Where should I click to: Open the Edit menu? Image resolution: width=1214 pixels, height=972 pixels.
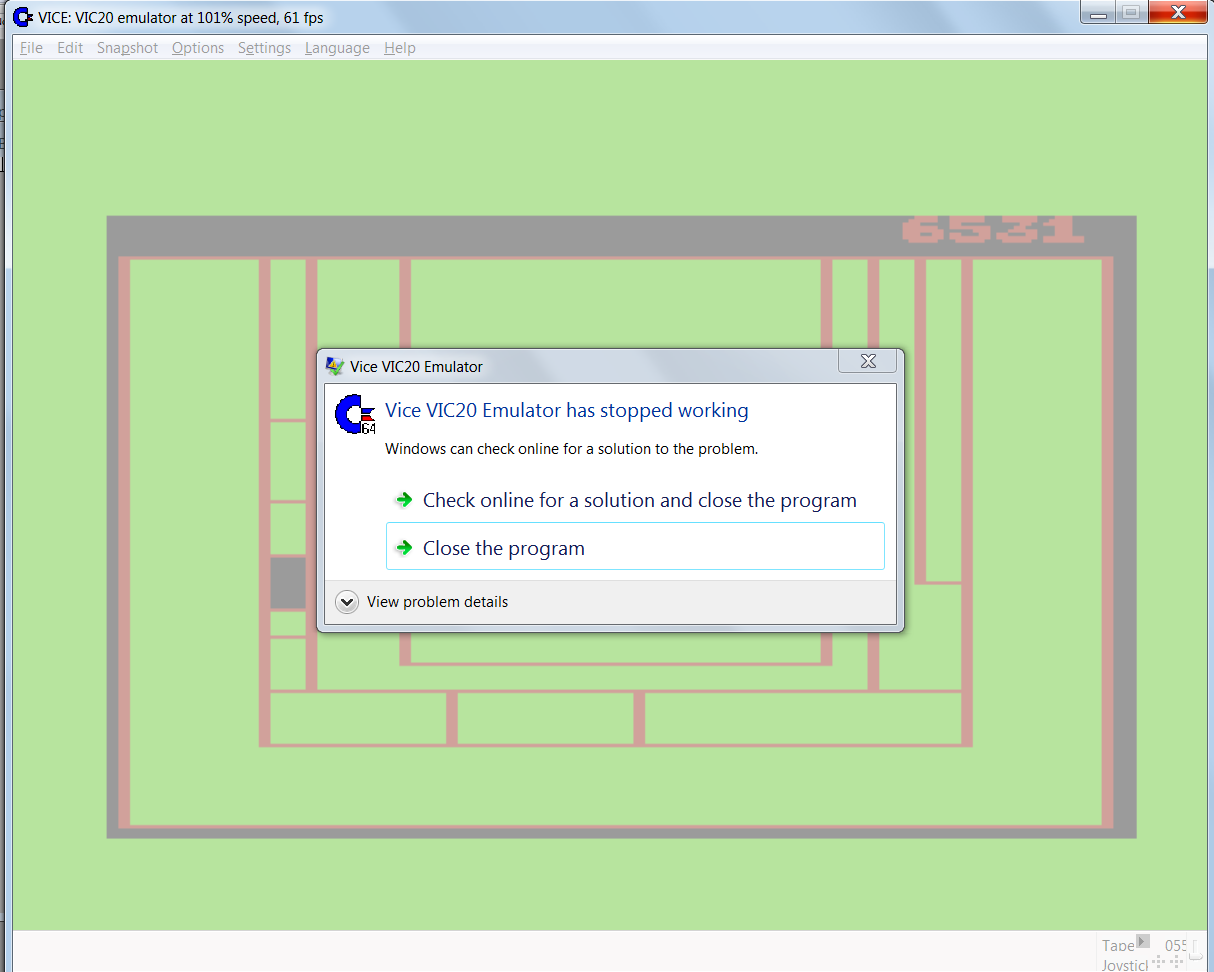click(70, 48)
